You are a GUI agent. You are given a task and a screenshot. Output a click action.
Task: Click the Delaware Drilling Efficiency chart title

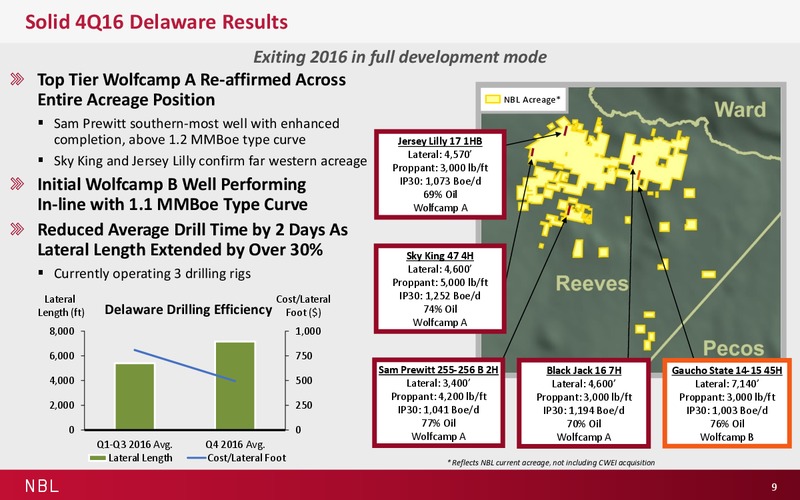[188, 310]
